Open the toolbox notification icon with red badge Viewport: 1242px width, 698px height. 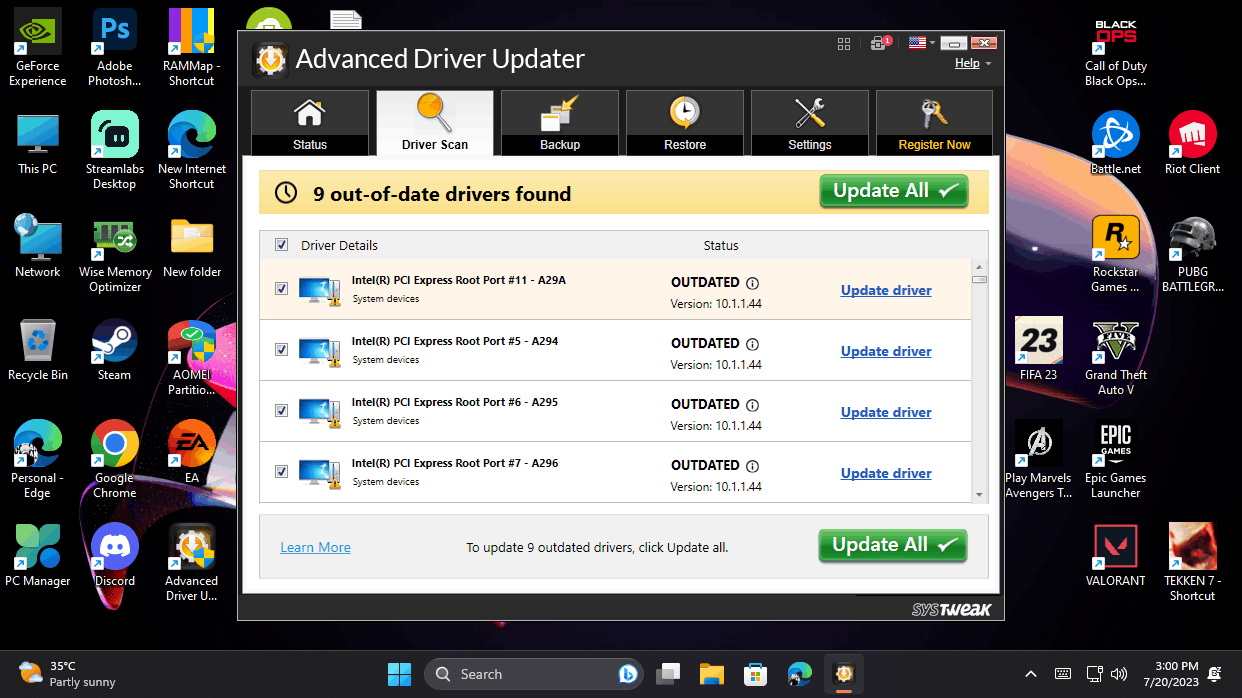pyautogui.click(x=880, y=43)
